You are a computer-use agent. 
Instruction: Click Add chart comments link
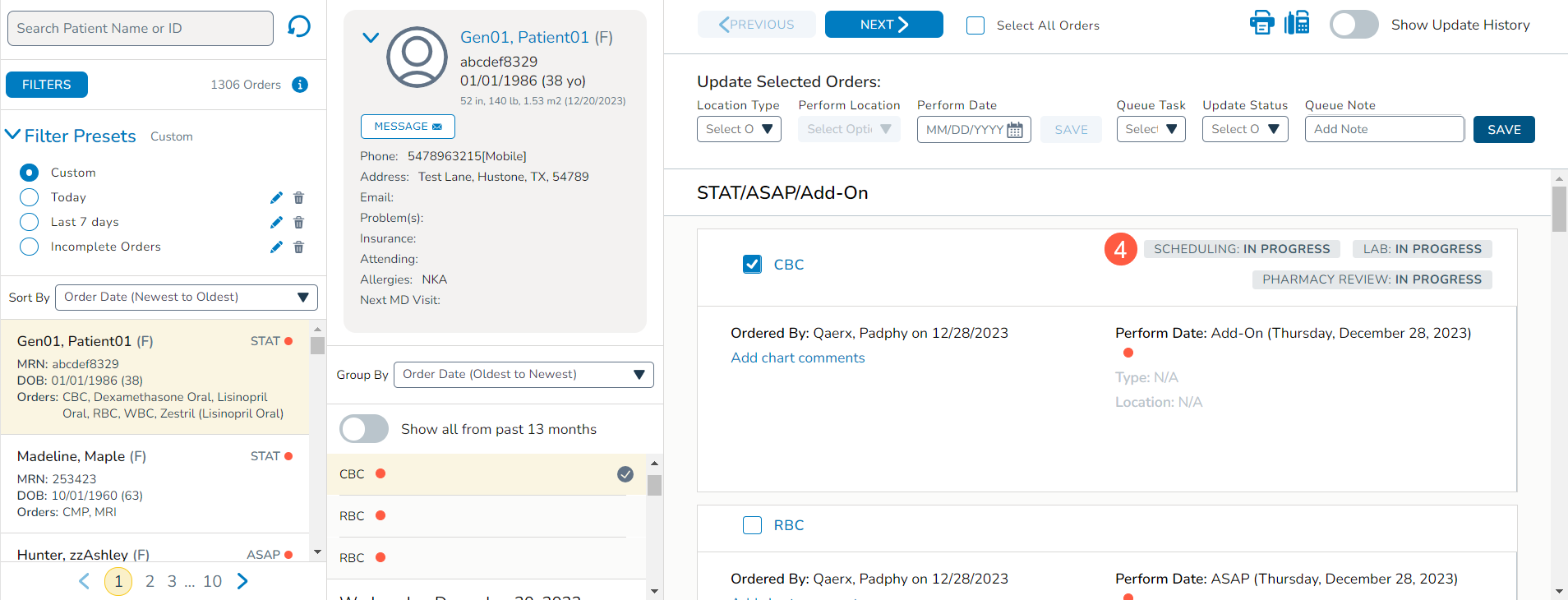pos(797,358)
